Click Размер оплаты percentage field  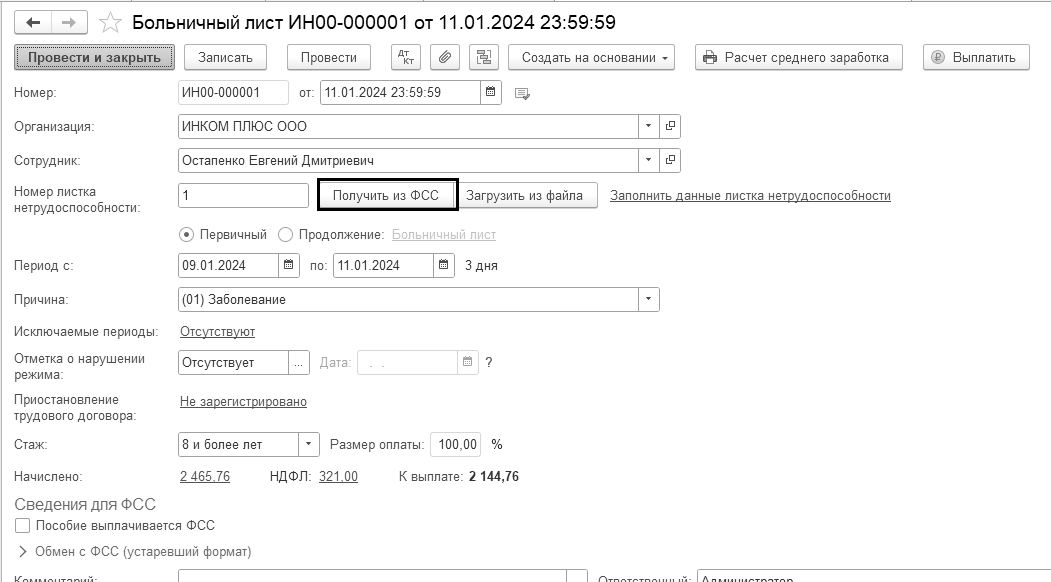point(456,444)
